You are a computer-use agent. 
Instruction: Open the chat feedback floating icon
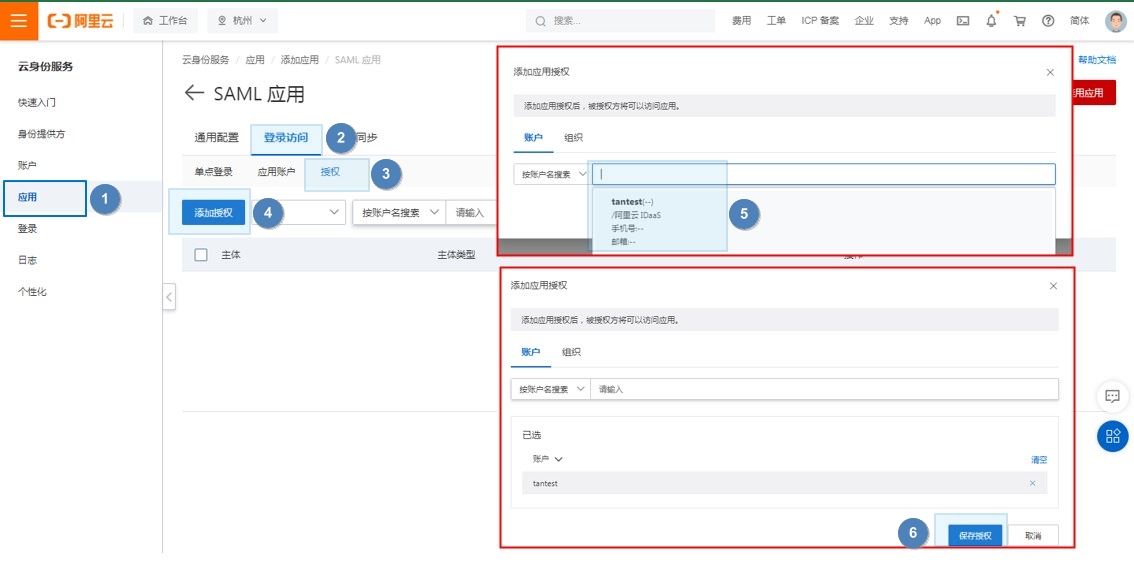pyautogui.click(x=1112, y=396)
